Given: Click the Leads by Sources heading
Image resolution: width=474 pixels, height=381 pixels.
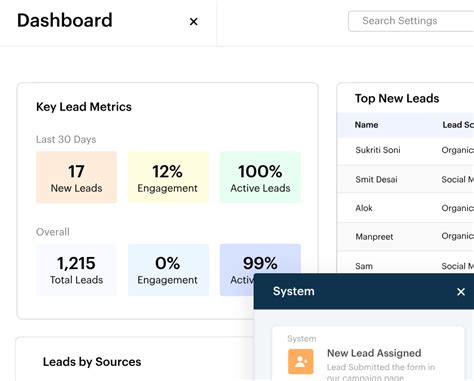Looking at the screenshot, I should pyautogui.click(x=92, y=362).
